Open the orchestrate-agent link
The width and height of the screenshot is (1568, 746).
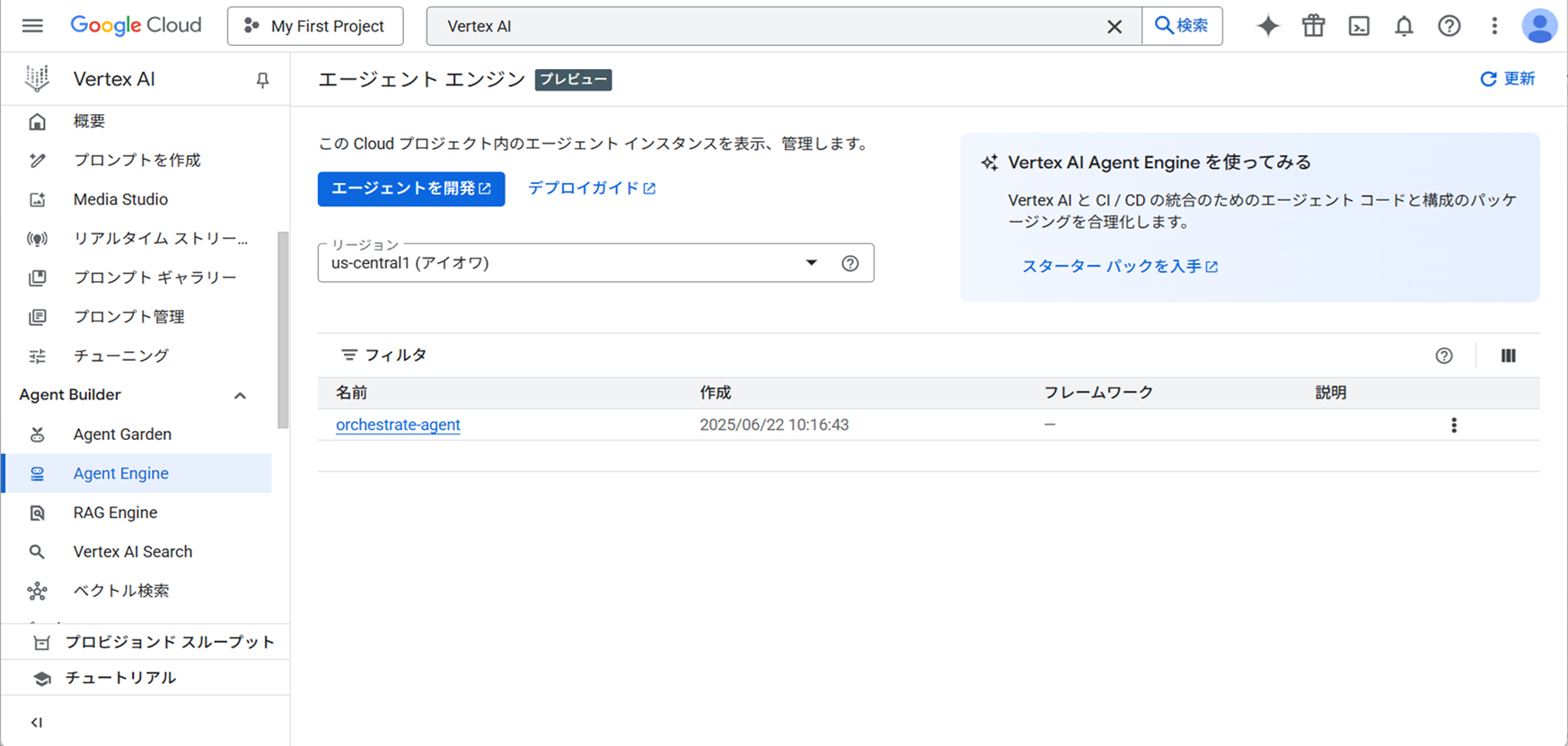398,425
